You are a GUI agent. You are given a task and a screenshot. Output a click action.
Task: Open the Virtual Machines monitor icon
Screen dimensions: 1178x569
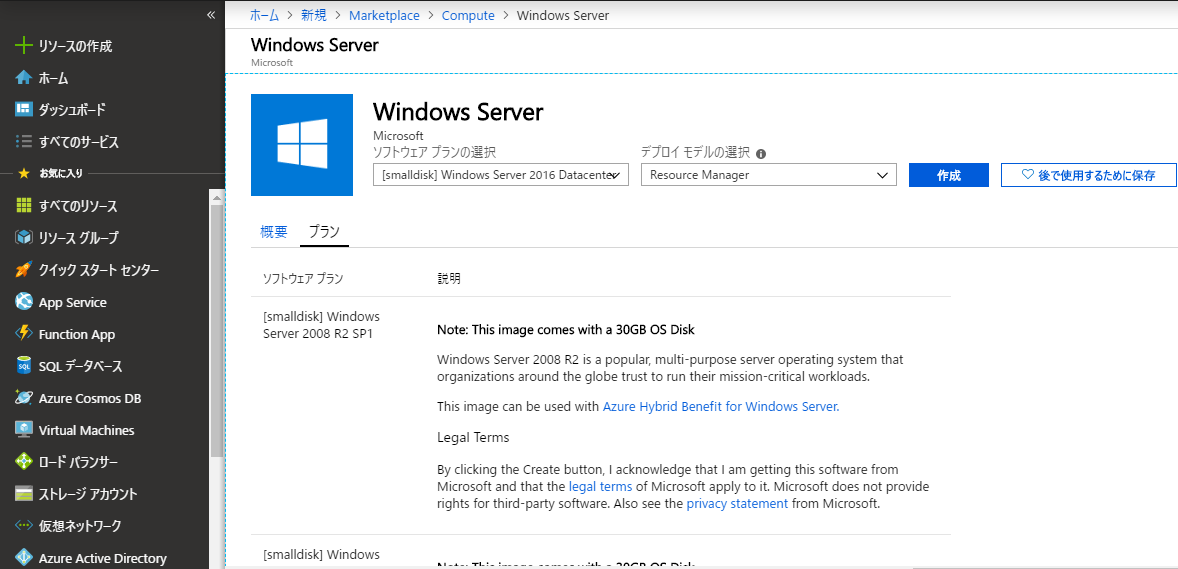(24, 430)
